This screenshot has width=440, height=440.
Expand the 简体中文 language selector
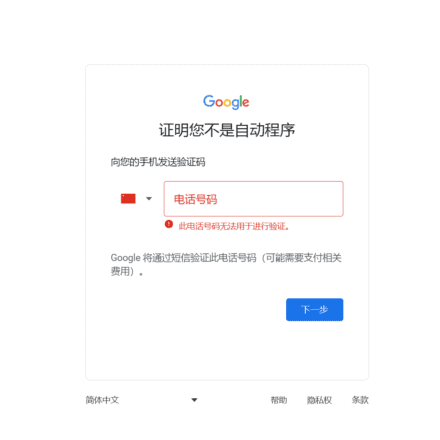click(142, 400)
